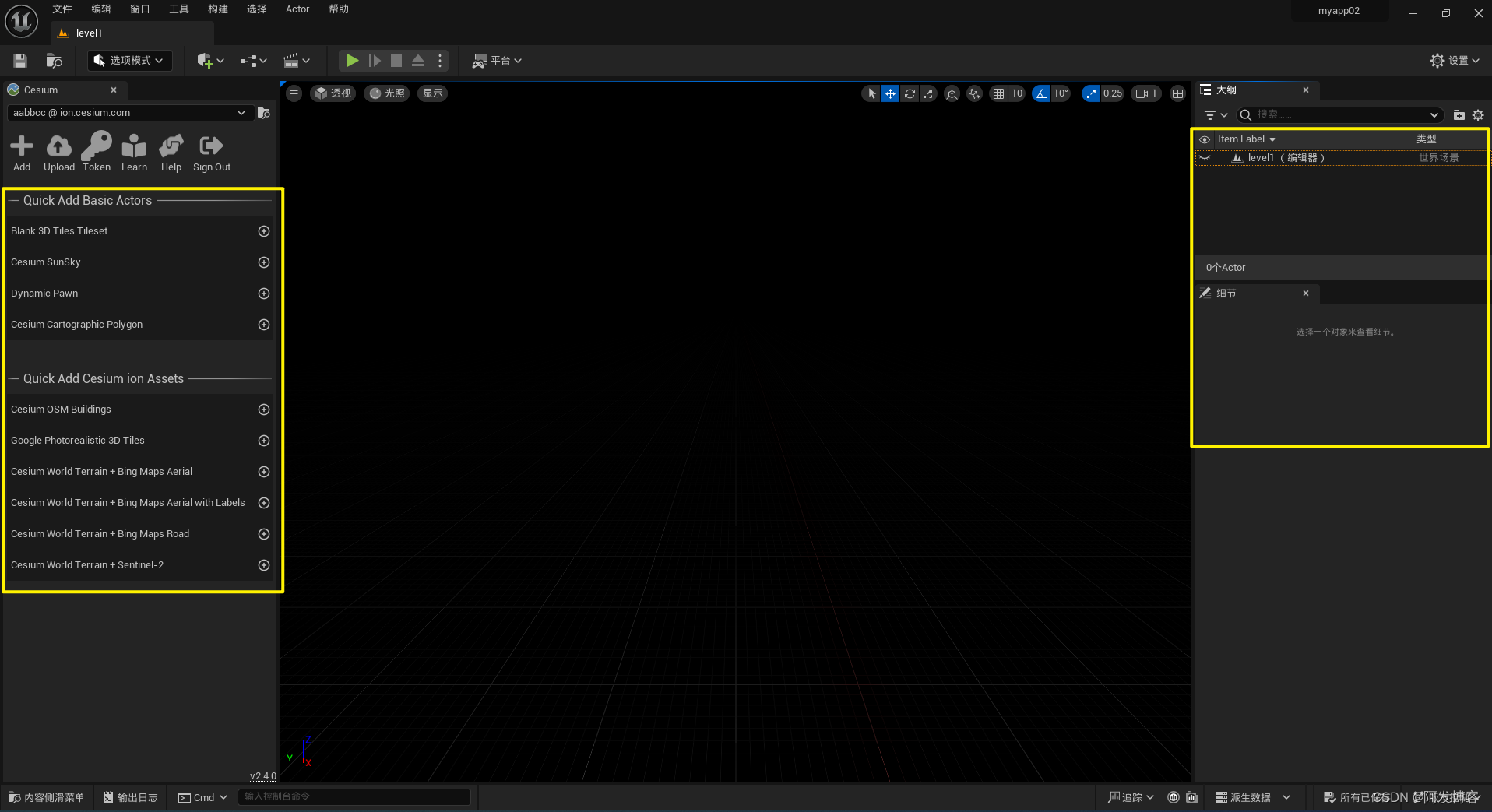This screenshot has width=1492, height=812.
Task: Activate the rotate tool in viewport
Action: click(910, 93)
